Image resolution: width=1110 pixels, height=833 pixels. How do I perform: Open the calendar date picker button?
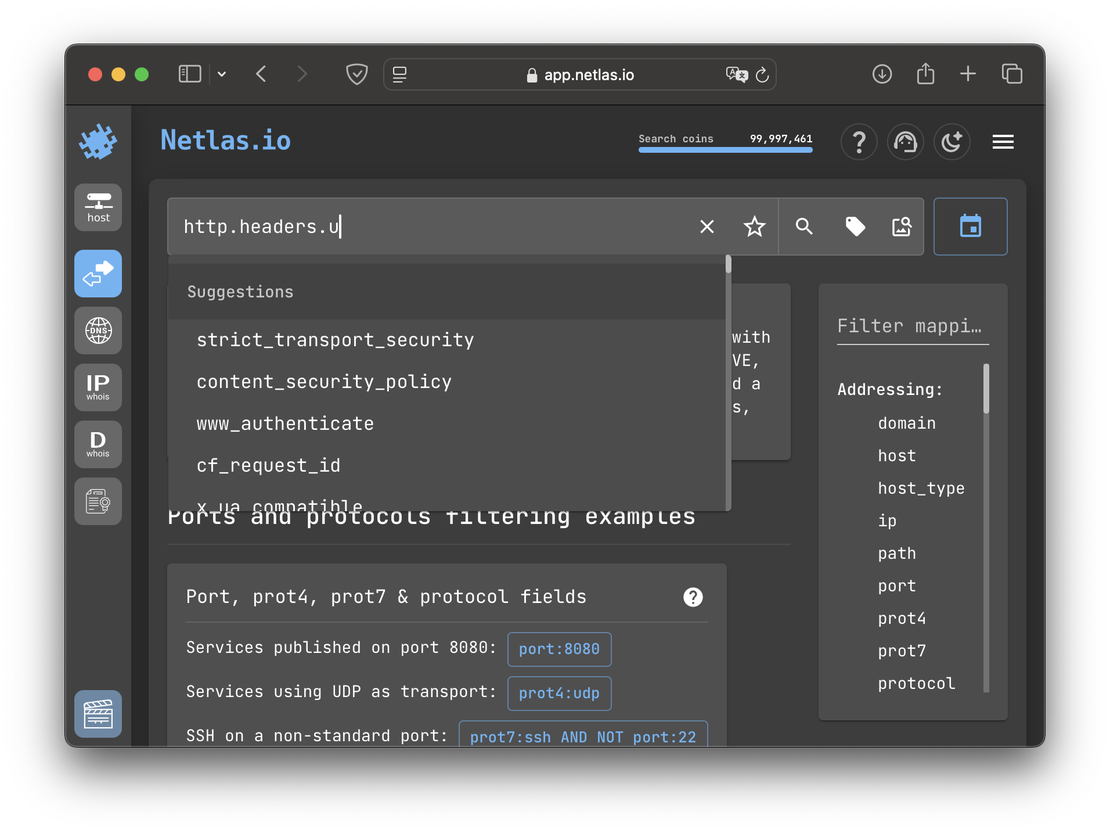[970, 227]
